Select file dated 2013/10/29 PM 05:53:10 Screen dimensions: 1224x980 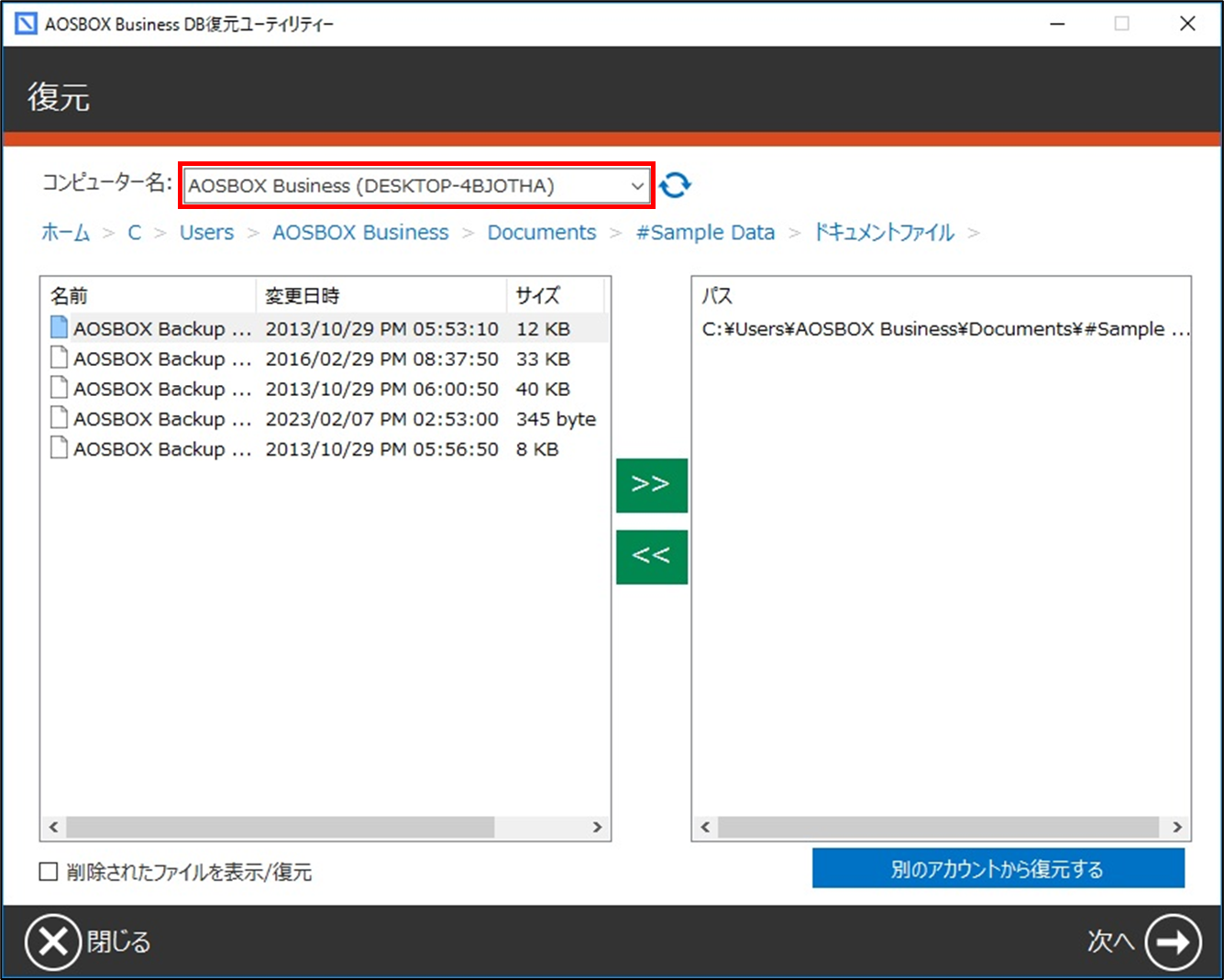325,328
